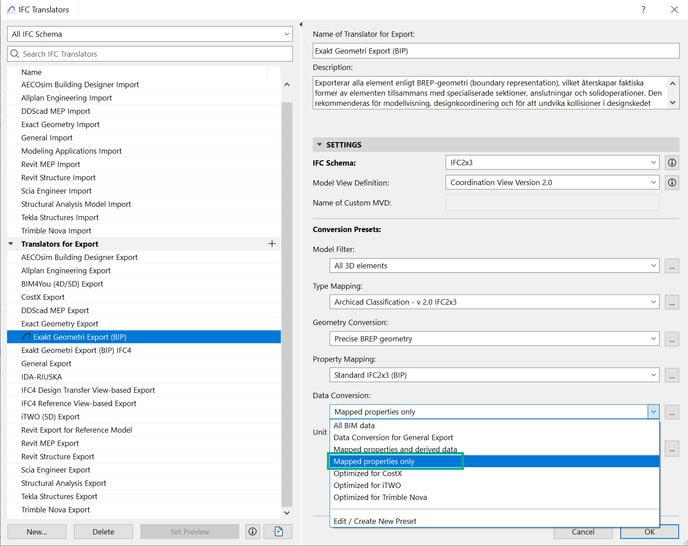
Task: Open Geometry Conversion preset options button
Action: 672,339
